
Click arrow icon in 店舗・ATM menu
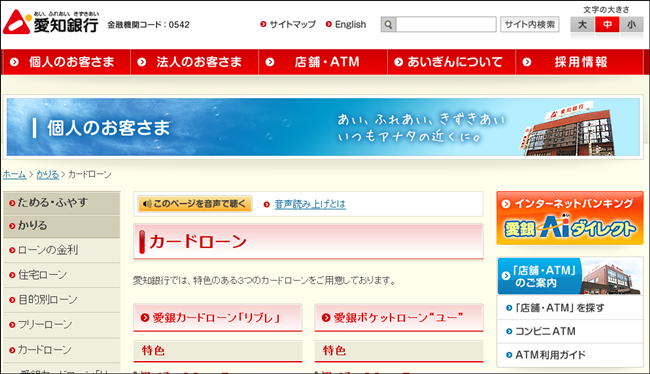[x=270, y=62]
